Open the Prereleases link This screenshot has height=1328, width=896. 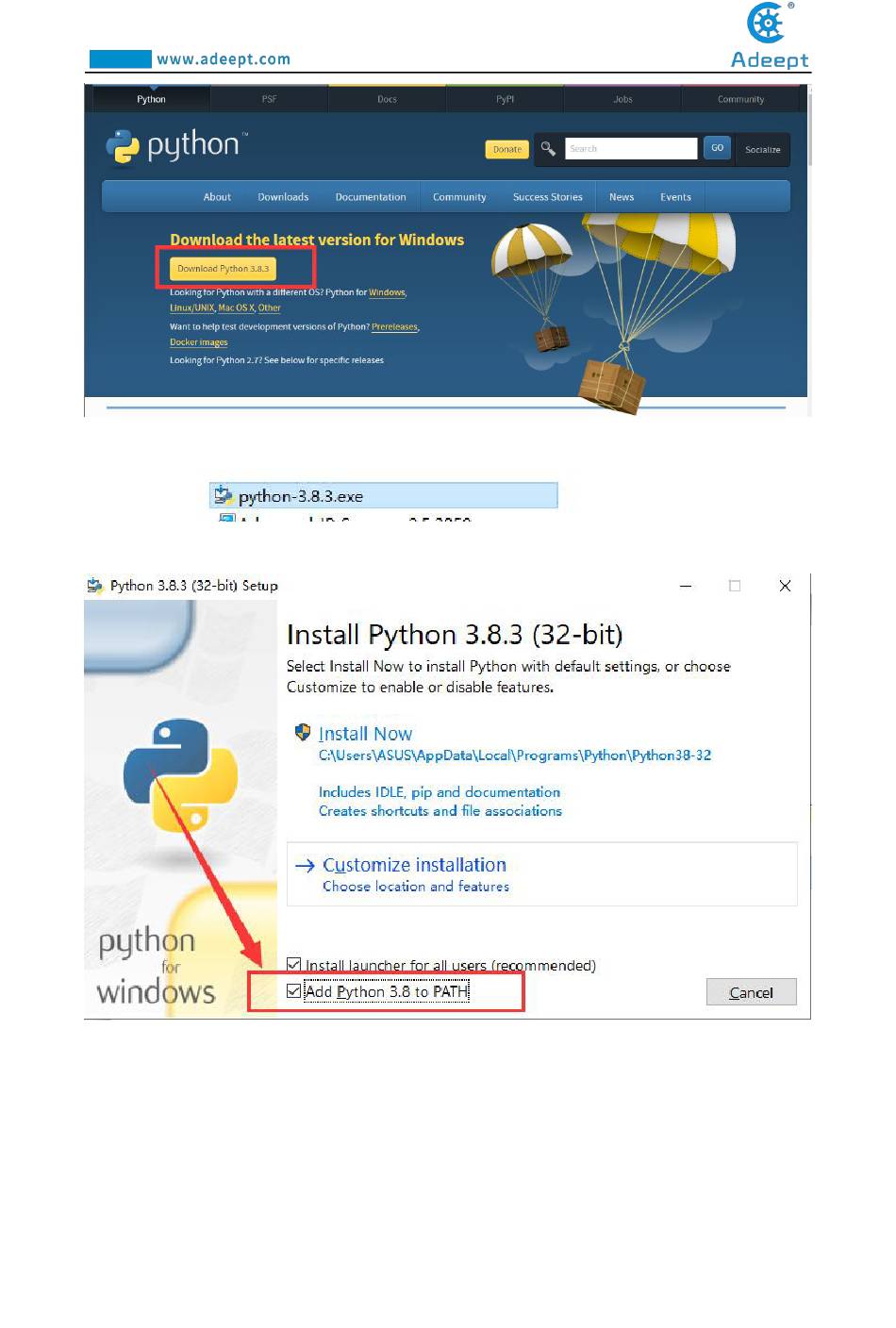pos(395,327)
